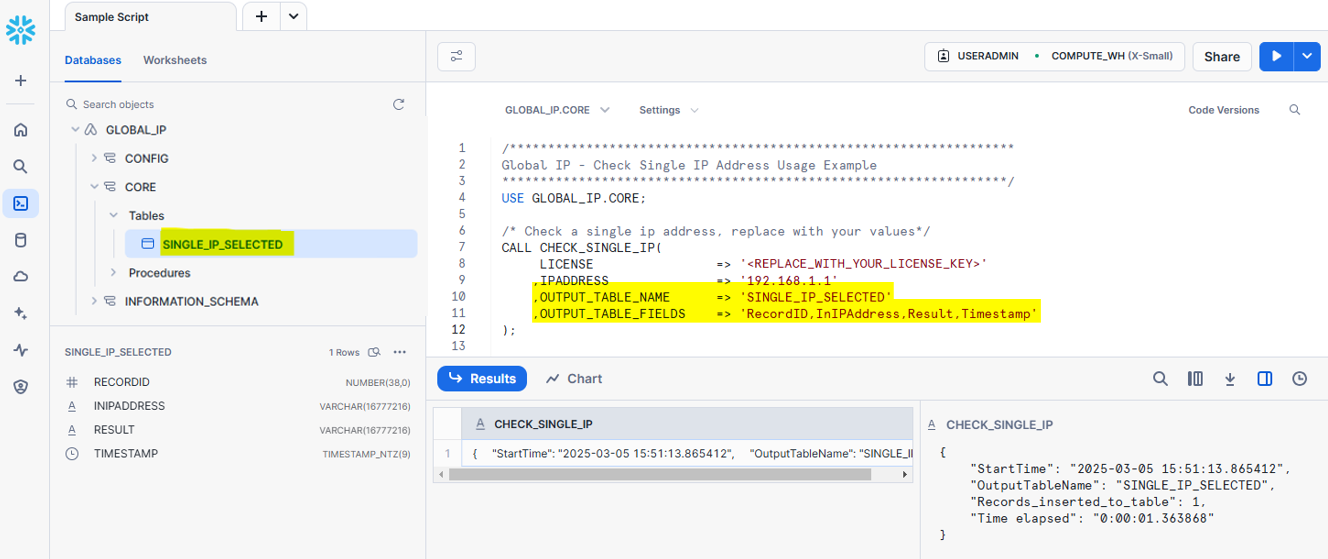Switch to the Databases tab
The image size is (1328, 559).
click(x=93, y=60)
